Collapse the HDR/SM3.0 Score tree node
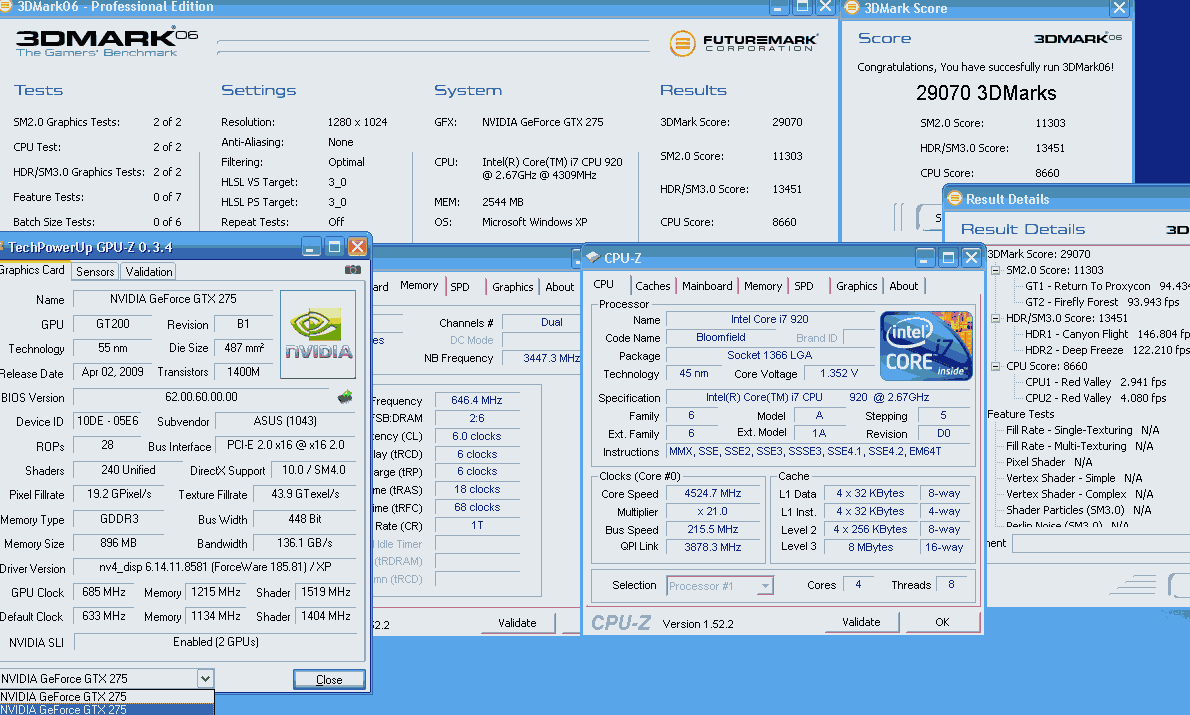Viewport: 1190px width, 715px height. pos(995,318)
